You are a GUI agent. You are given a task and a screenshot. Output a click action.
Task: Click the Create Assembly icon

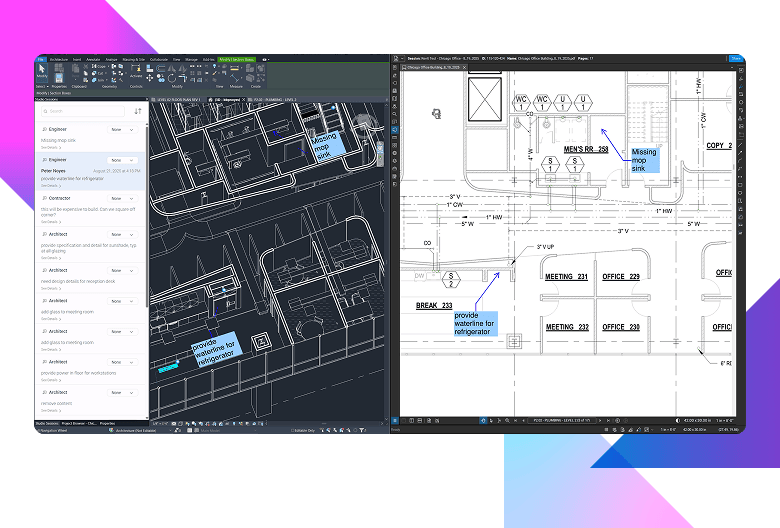249,68
